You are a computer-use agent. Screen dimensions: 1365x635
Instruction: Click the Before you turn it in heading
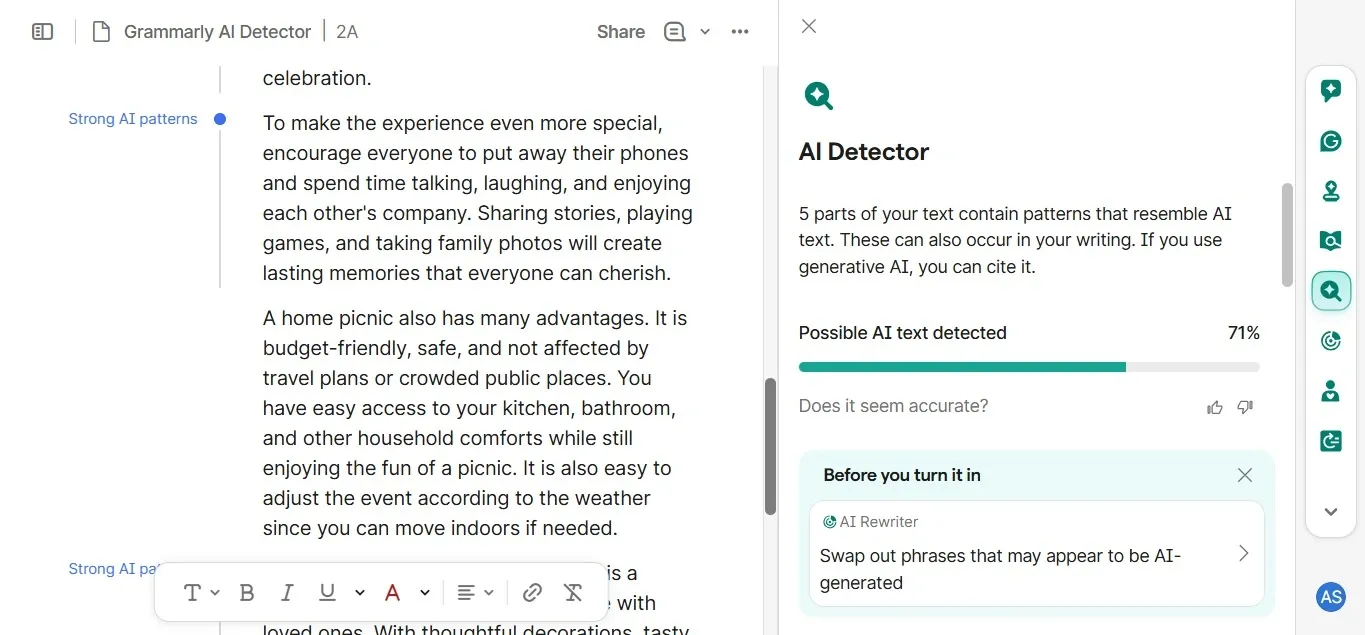902,475
